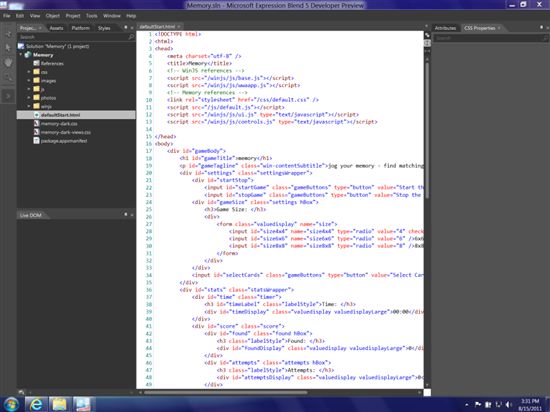Click the Projects panel search field

tap(76, 37)
